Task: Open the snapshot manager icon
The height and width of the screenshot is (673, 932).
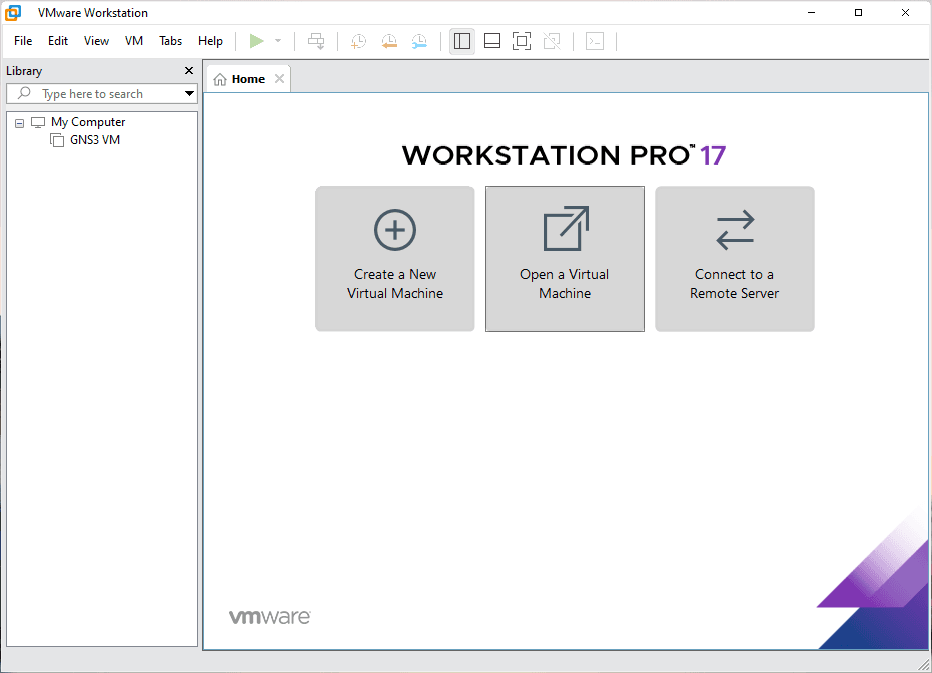Action: point(419,41)
